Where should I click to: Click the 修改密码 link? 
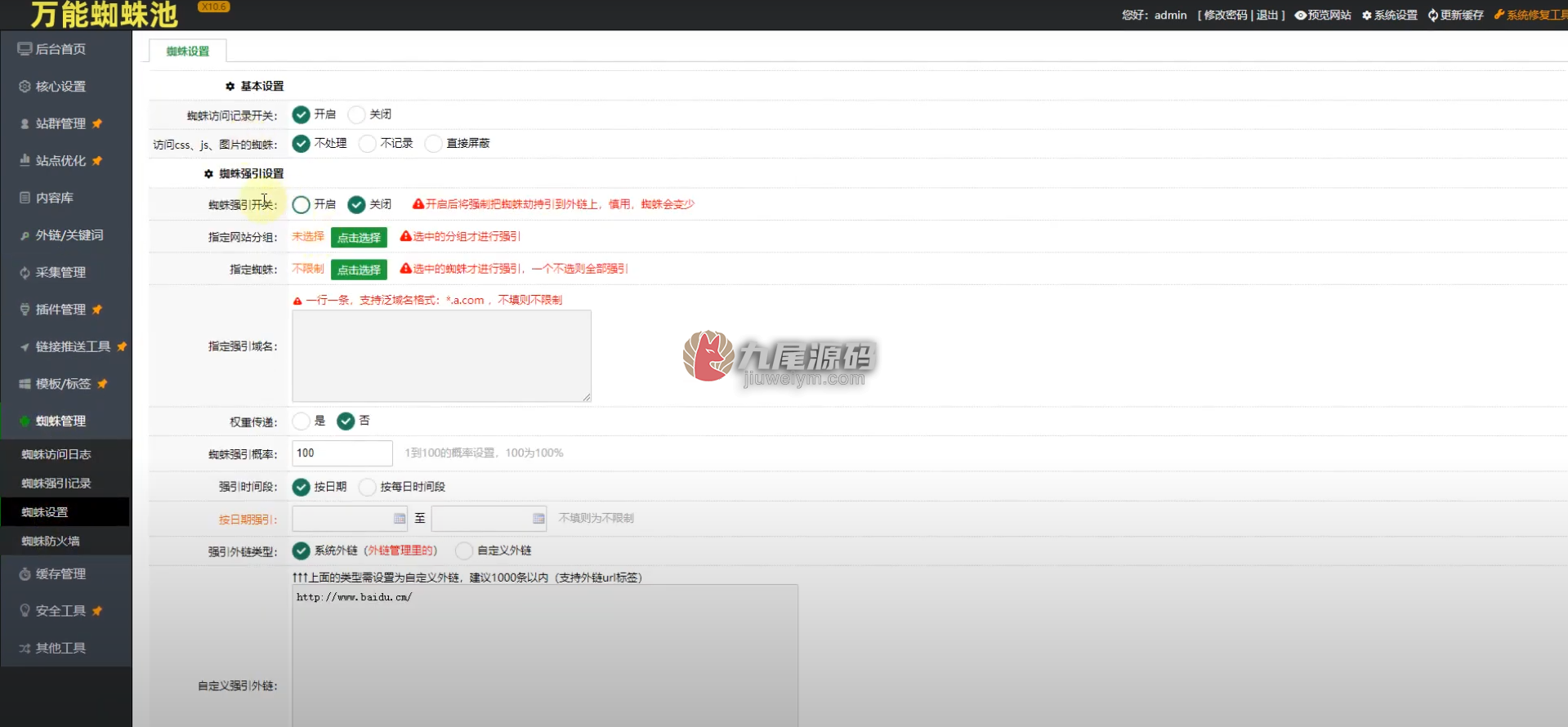click(x=1226, y=16)
